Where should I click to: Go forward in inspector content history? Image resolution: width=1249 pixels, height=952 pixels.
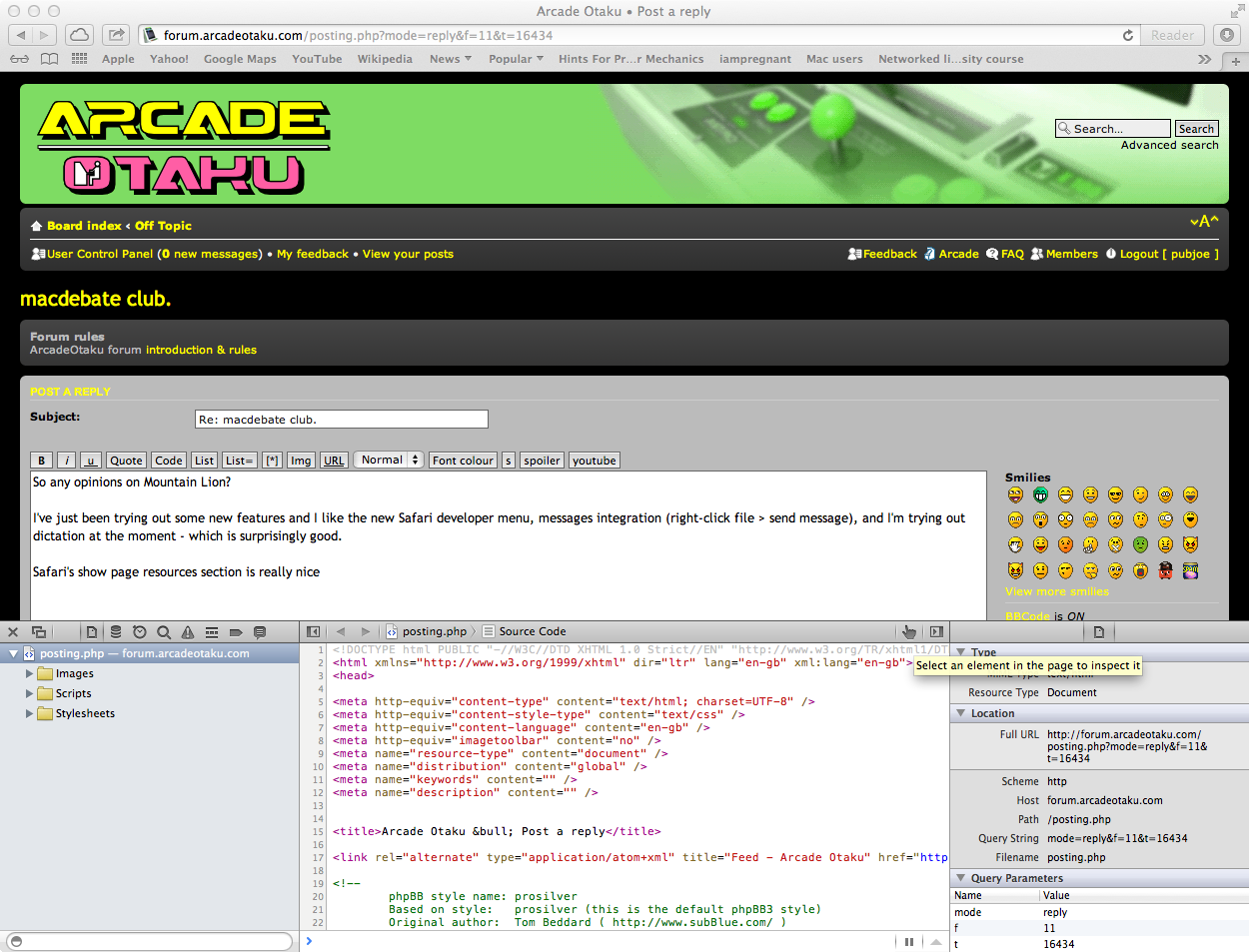click(366, 631)
